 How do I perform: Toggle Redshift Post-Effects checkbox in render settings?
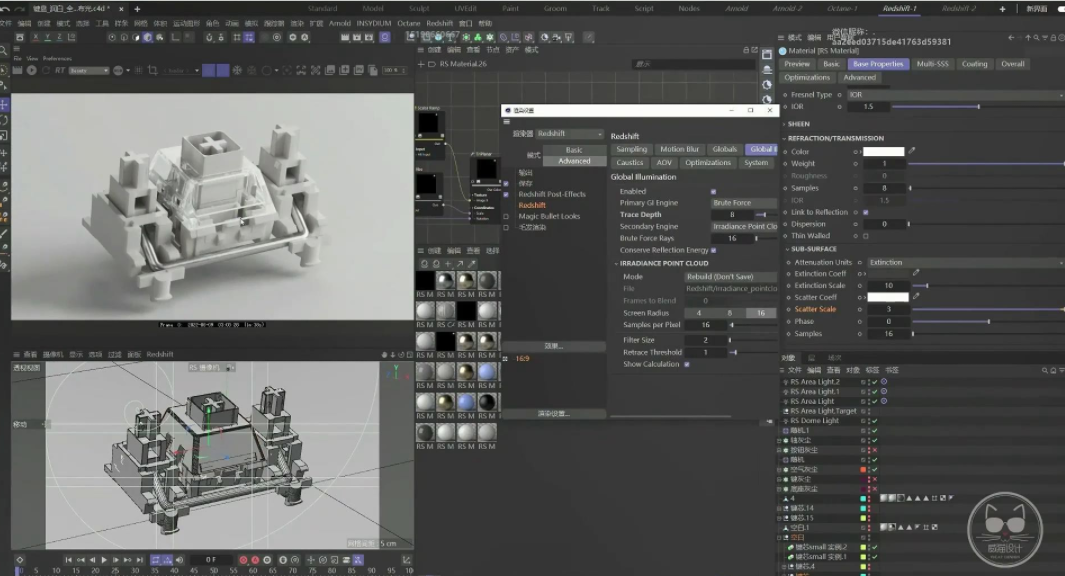point(506,194)
